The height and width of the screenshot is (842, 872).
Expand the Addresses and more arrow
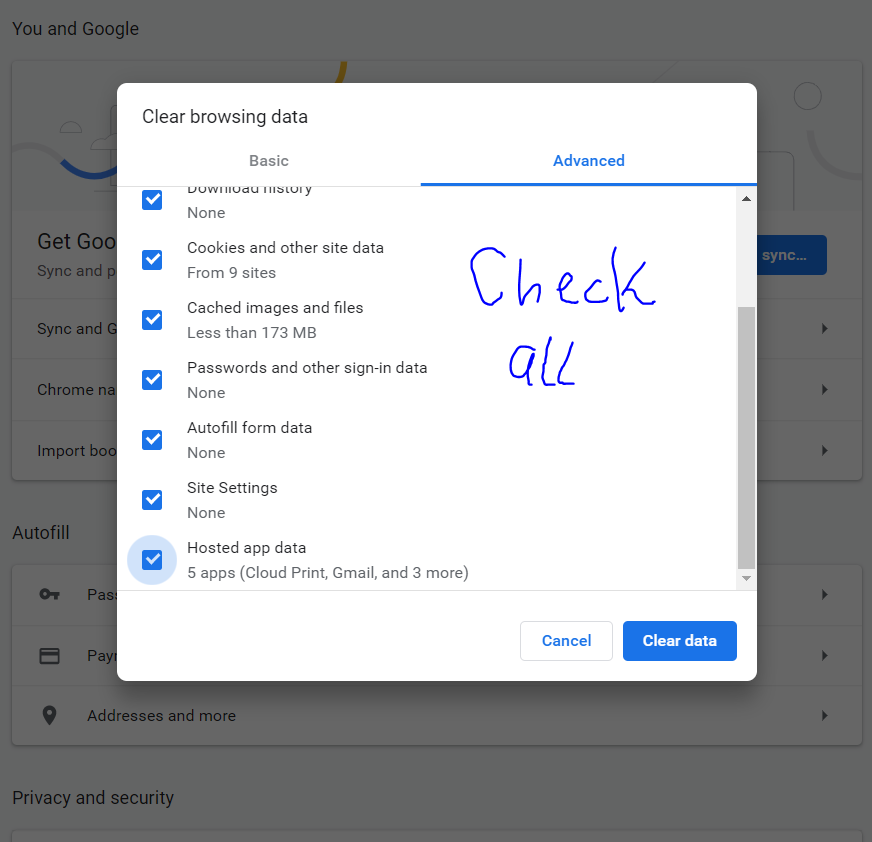point(825,715)
